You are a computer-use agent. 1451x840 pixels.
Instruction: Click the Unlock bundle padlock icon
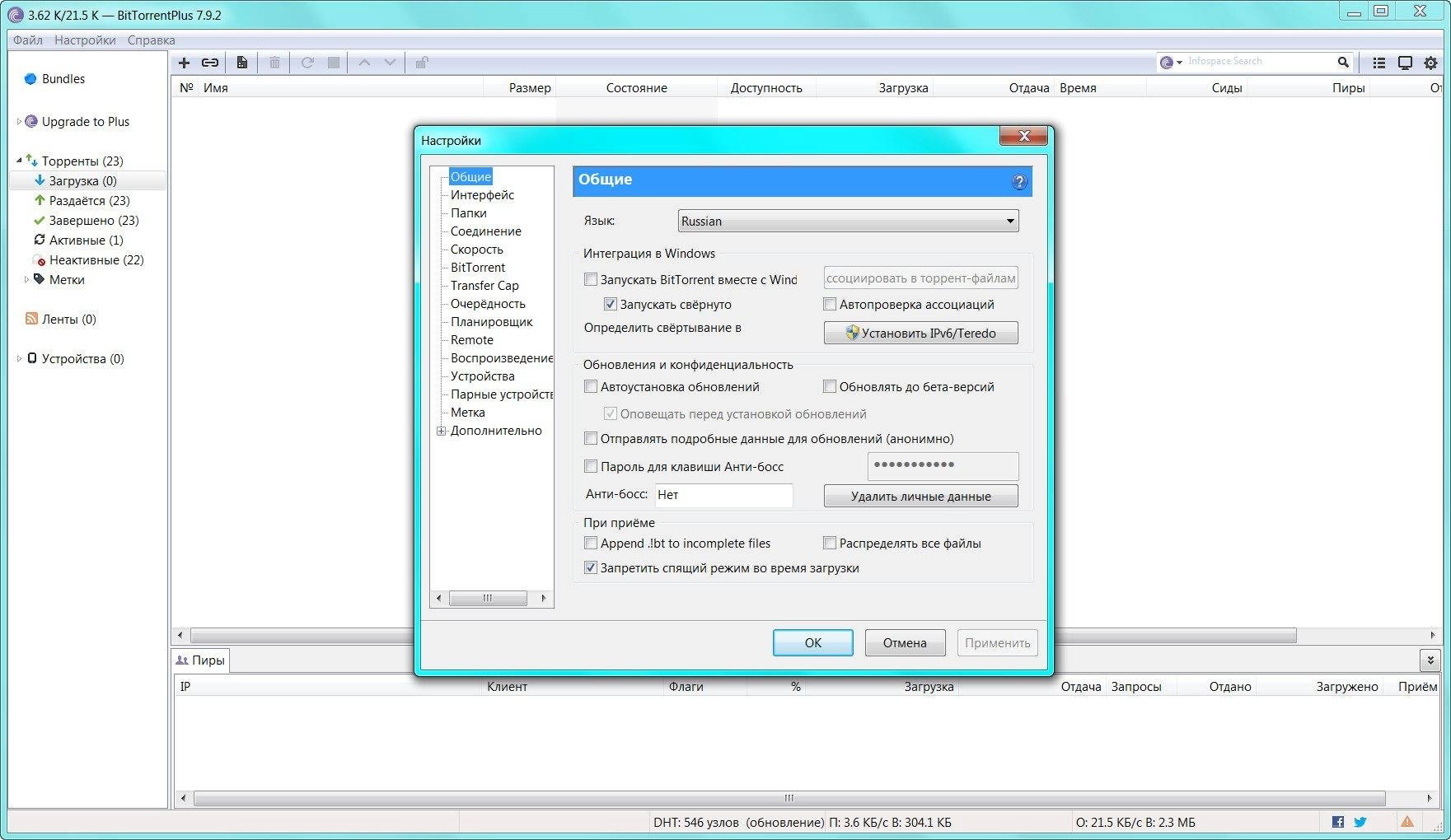pos(421,63)
